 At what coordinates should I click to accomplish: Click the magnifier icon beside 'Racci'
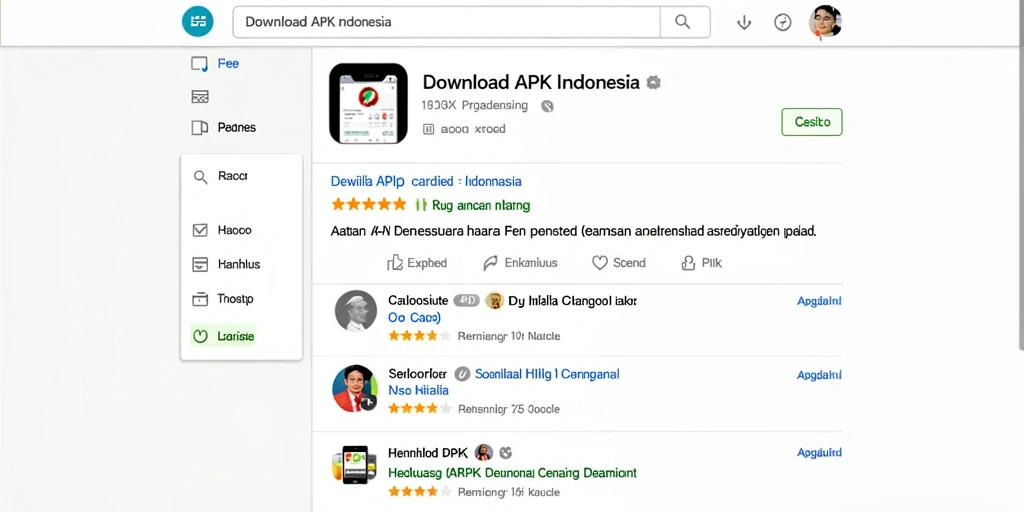(200, 176)
